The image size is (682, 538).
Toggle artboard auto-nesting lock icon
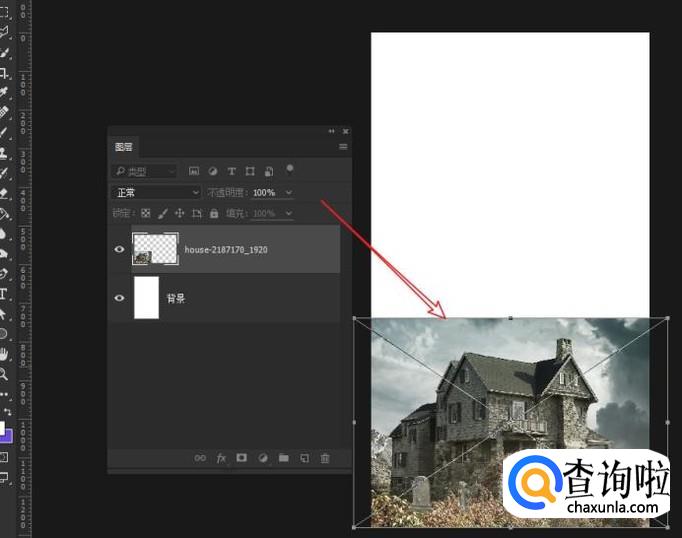click(197, 213)
